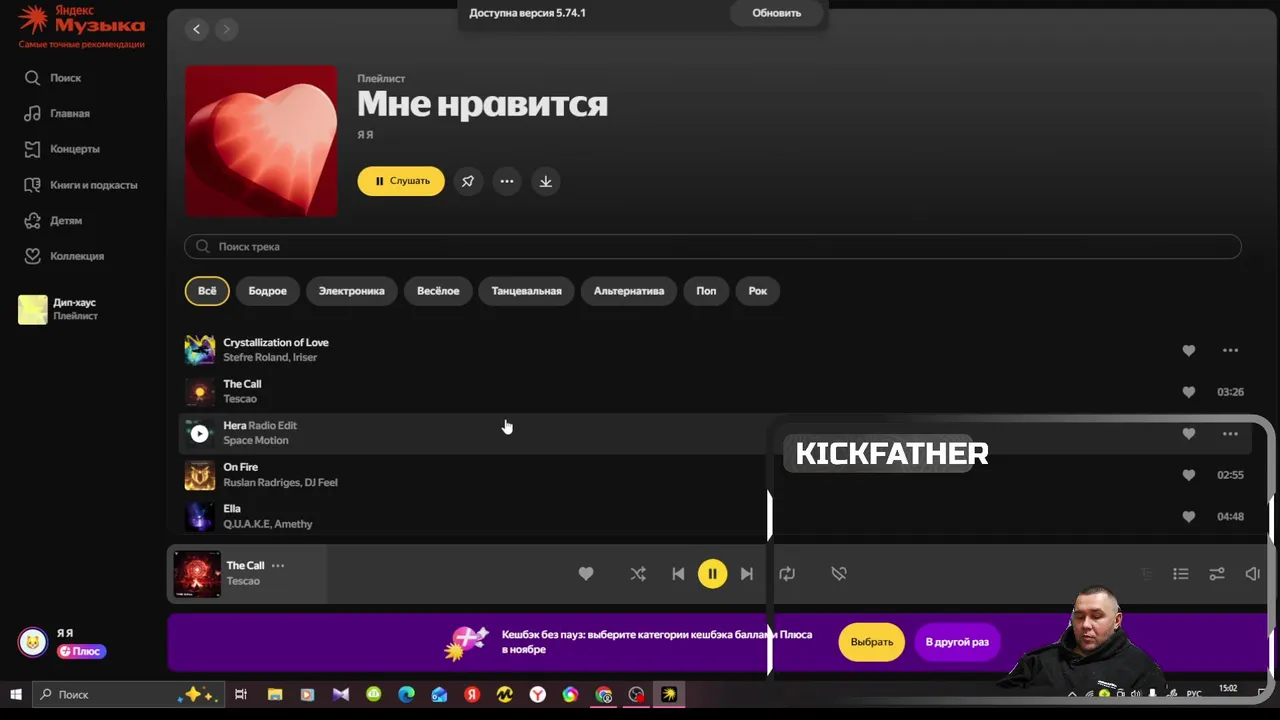This screenshot has height=720, width=1280.
Task: Click the Crystallization of Love track title
Action: tap(276, 342)
